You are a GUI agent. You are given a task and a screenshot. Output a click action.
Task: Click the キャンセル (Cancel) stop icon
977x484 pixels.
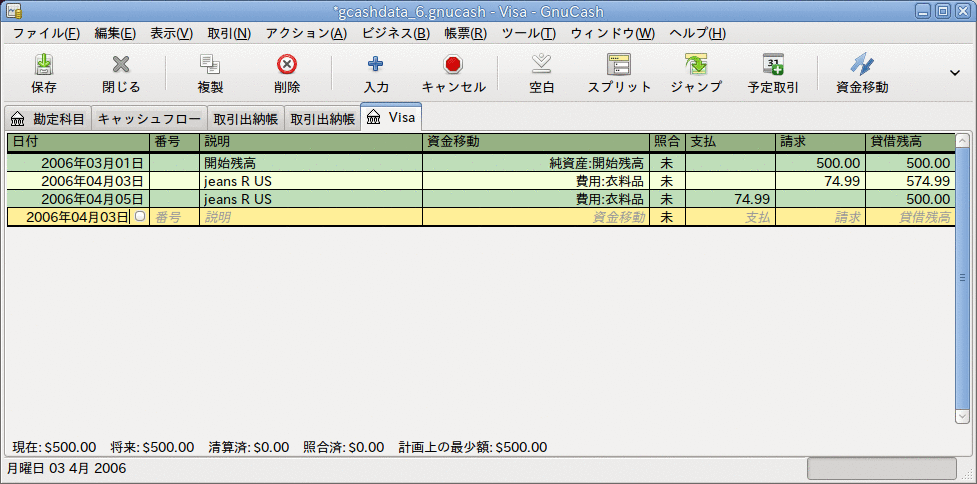click(x=454, y=65)
